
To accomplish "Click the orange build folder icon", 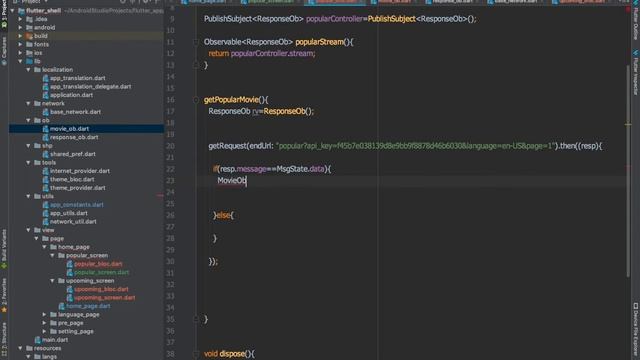I will pos(29,36).
